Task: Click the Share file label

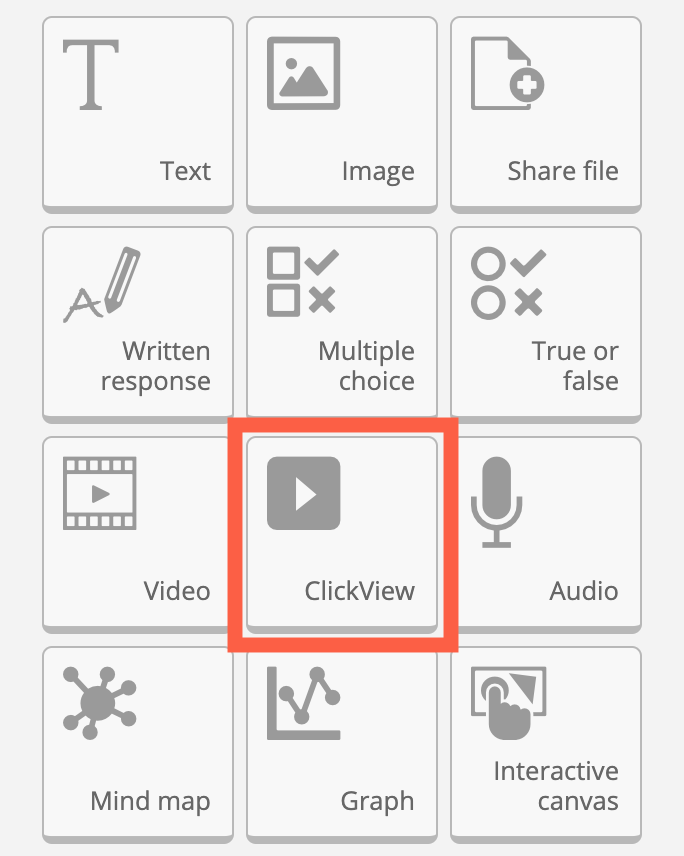Action: (563, 171)
